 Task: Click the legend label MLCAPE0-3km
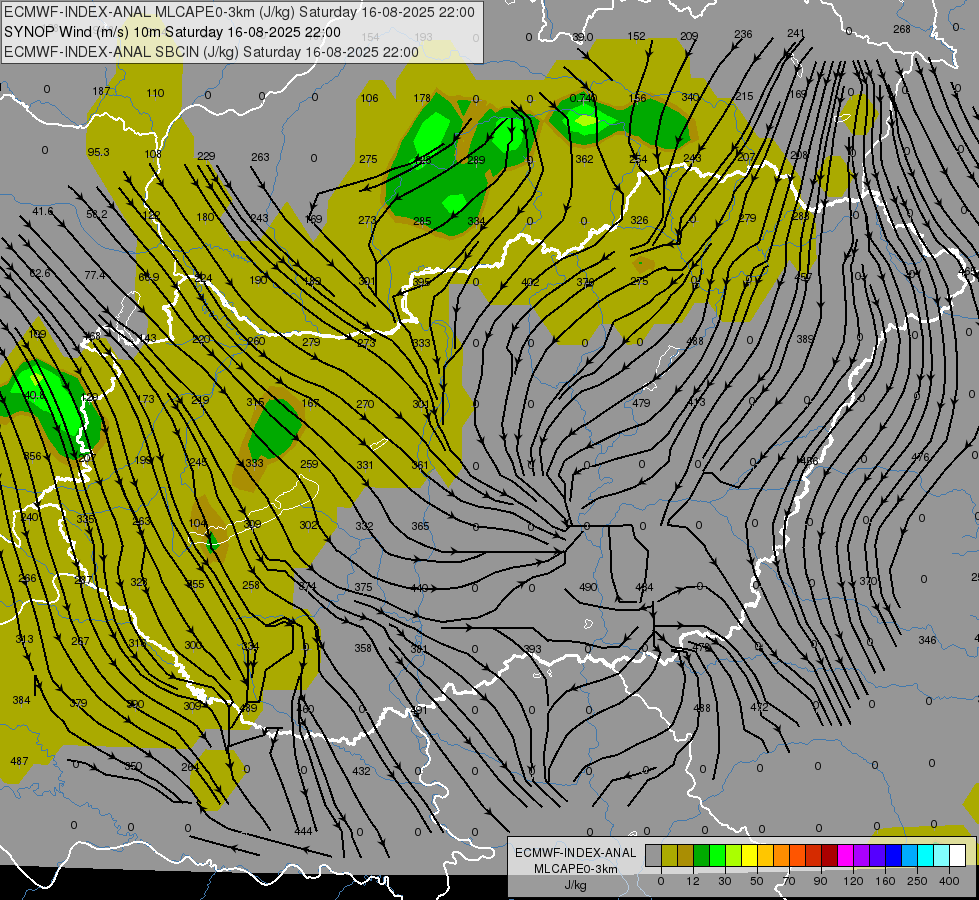[576, 869]
